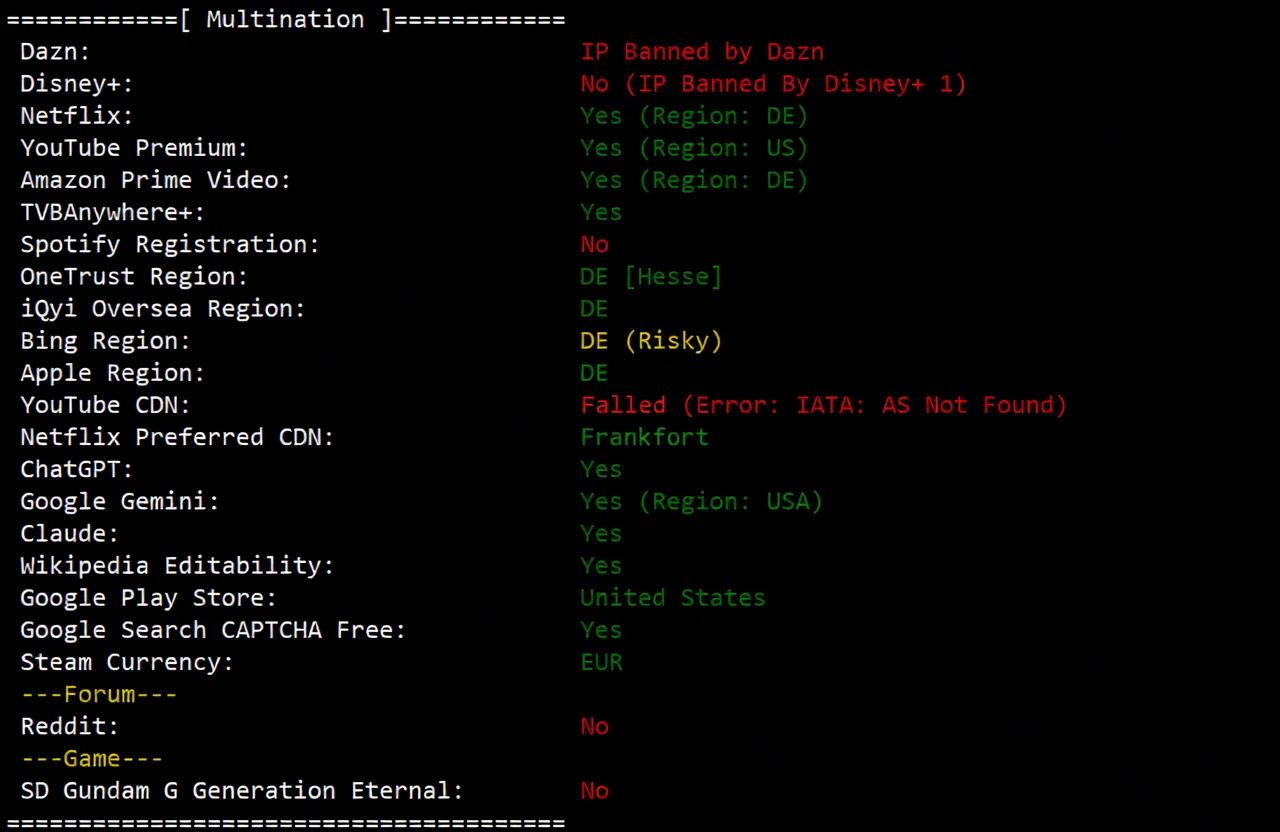Select "SD Gundam G Generation Eternal:" label
This screenshot has height=832, width=1280.
[x=242, y=790]
